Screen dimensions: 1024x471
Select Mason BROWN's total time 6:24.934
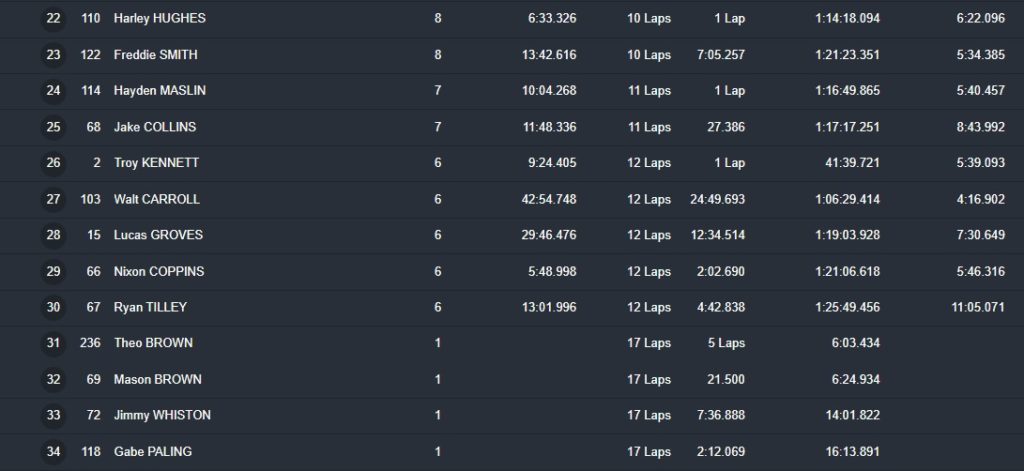pyautogui.click(x=855, y=379)
